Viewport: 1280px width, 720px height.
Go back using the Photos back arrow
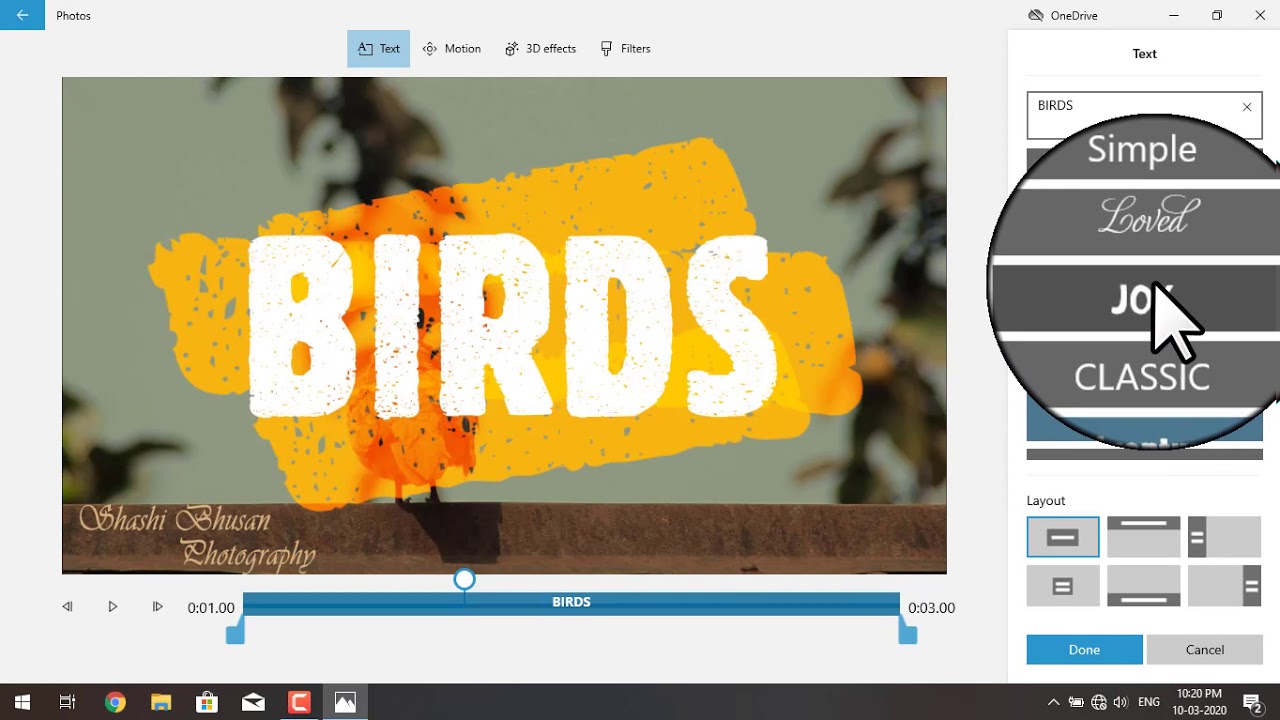tap(22, 15)
